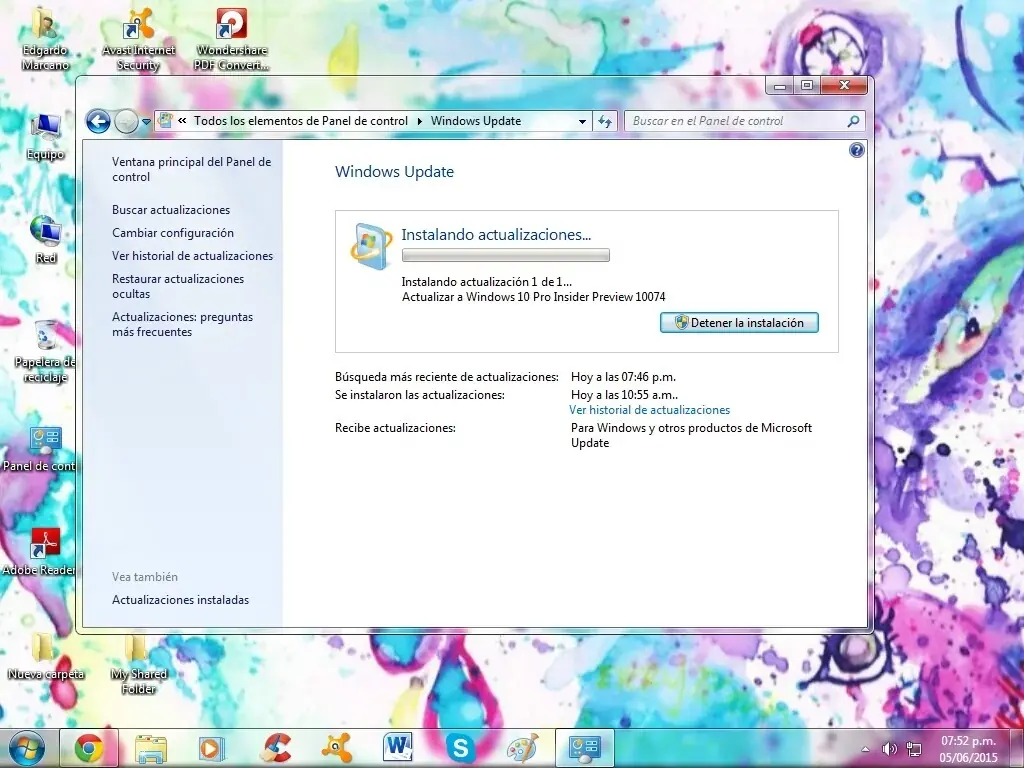Select the 'Windows Update' breadcrumb
This screenshot has height=768, width=1024.
[x=475, y=121]
